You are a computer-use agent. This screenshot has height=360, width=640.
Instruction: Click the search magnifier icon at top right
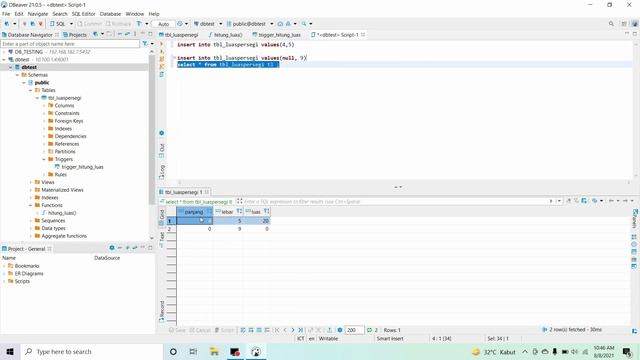click(611, 24)
